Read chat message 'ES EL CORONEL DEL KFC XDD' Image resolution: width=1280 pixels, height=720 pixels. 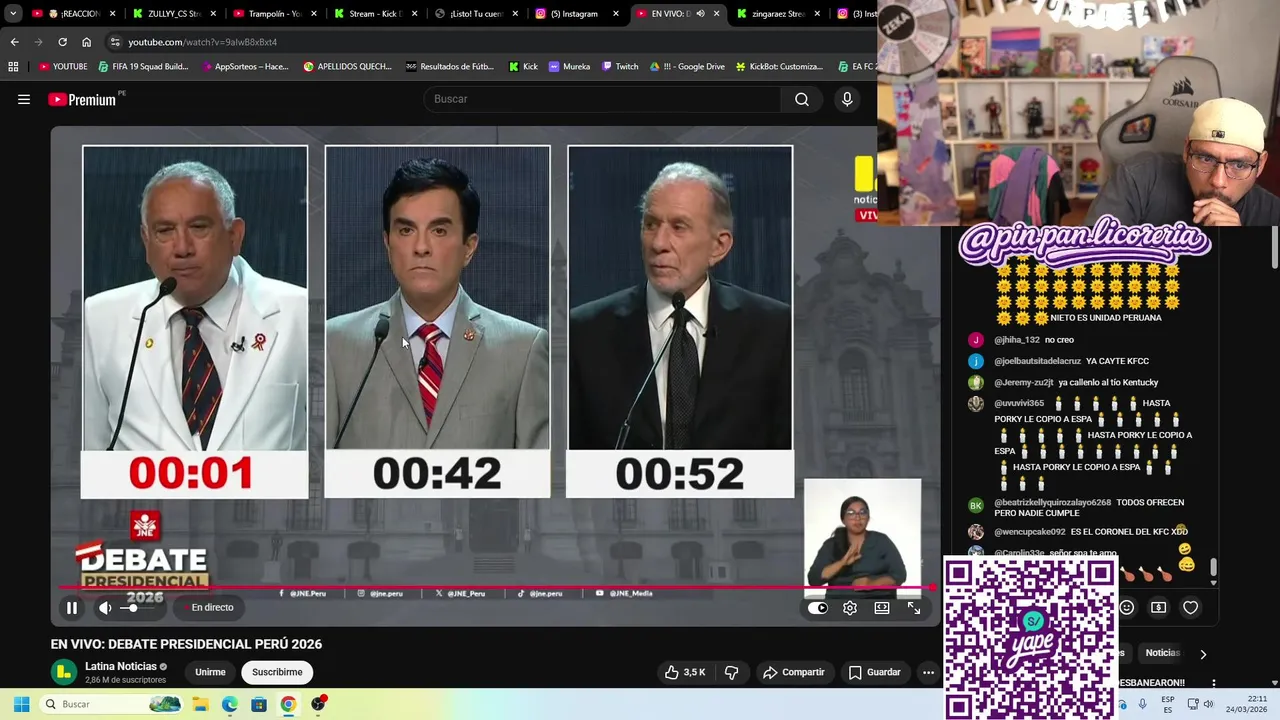1129,532
